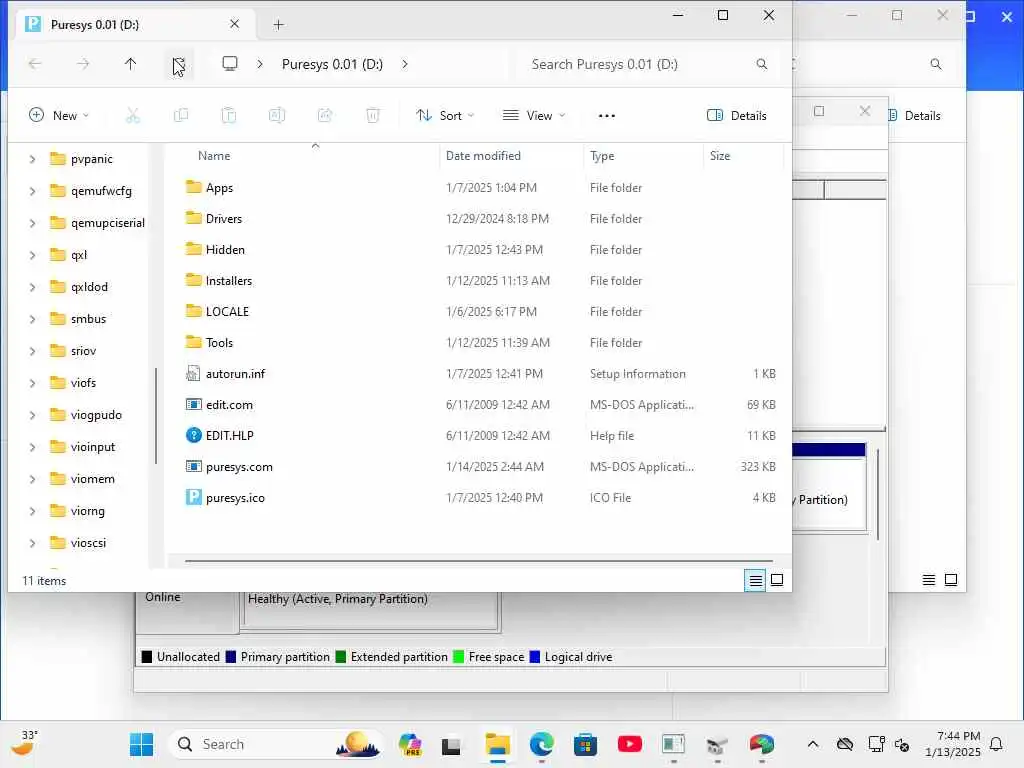Select the puresys.com file
Image resolution: width=1024 pixels, height=768 pixels.
239,467
